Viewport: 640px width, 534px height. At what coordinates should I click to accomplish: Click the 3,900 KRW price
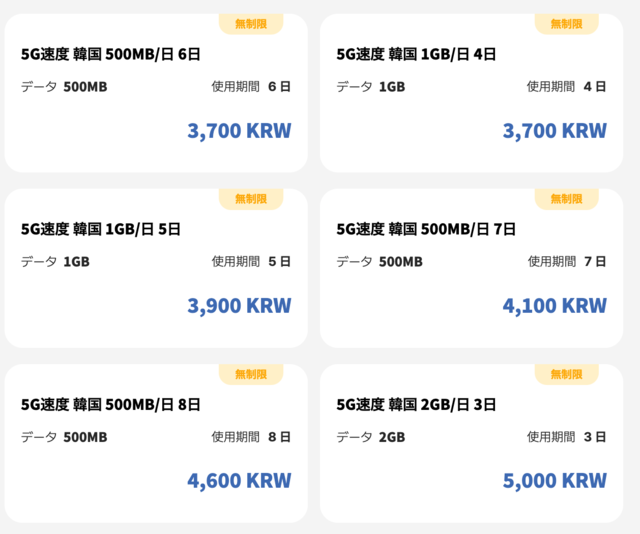[x=239, y=306]
